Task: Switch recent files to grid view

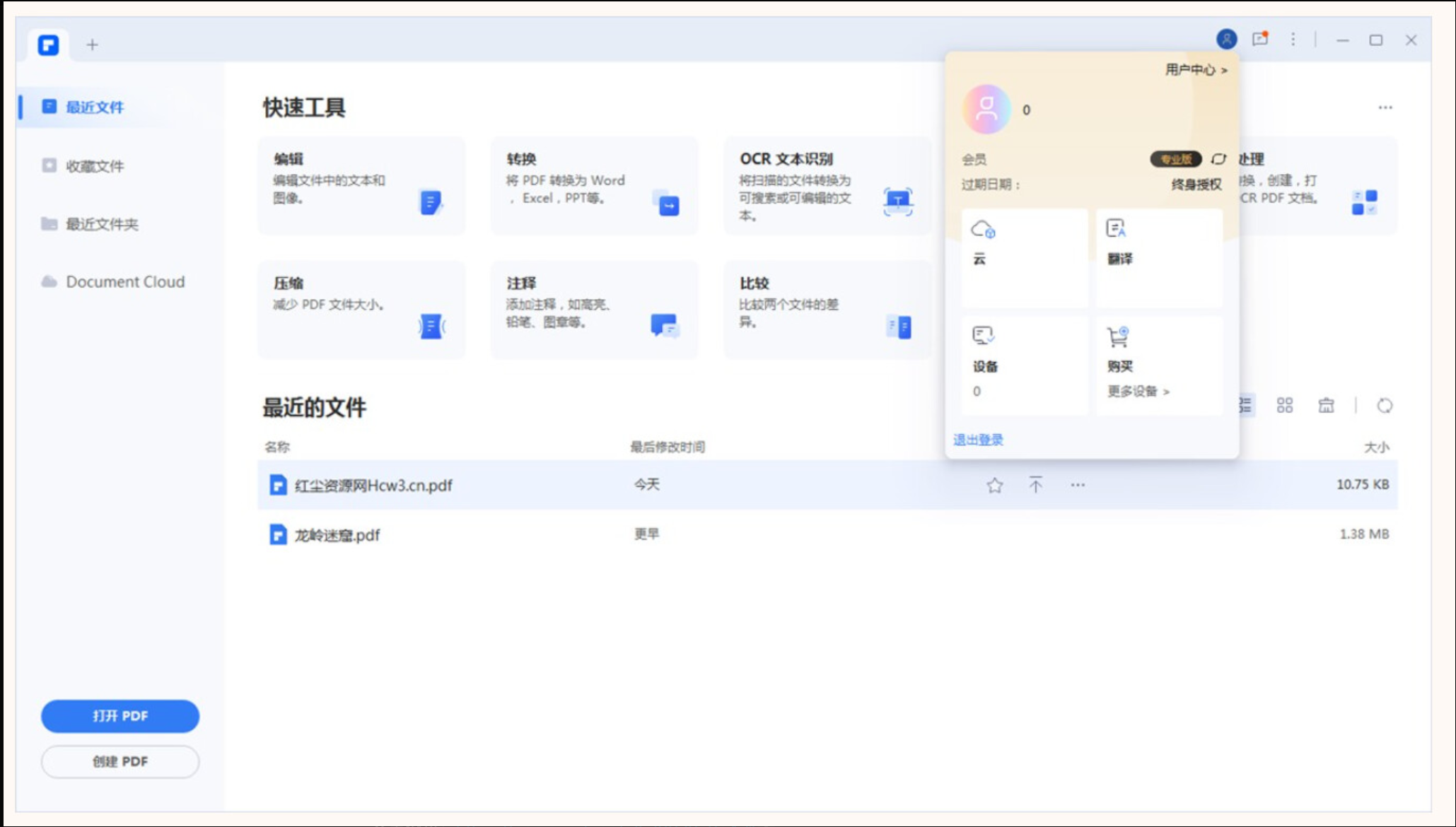Action: coord(1284,406)
